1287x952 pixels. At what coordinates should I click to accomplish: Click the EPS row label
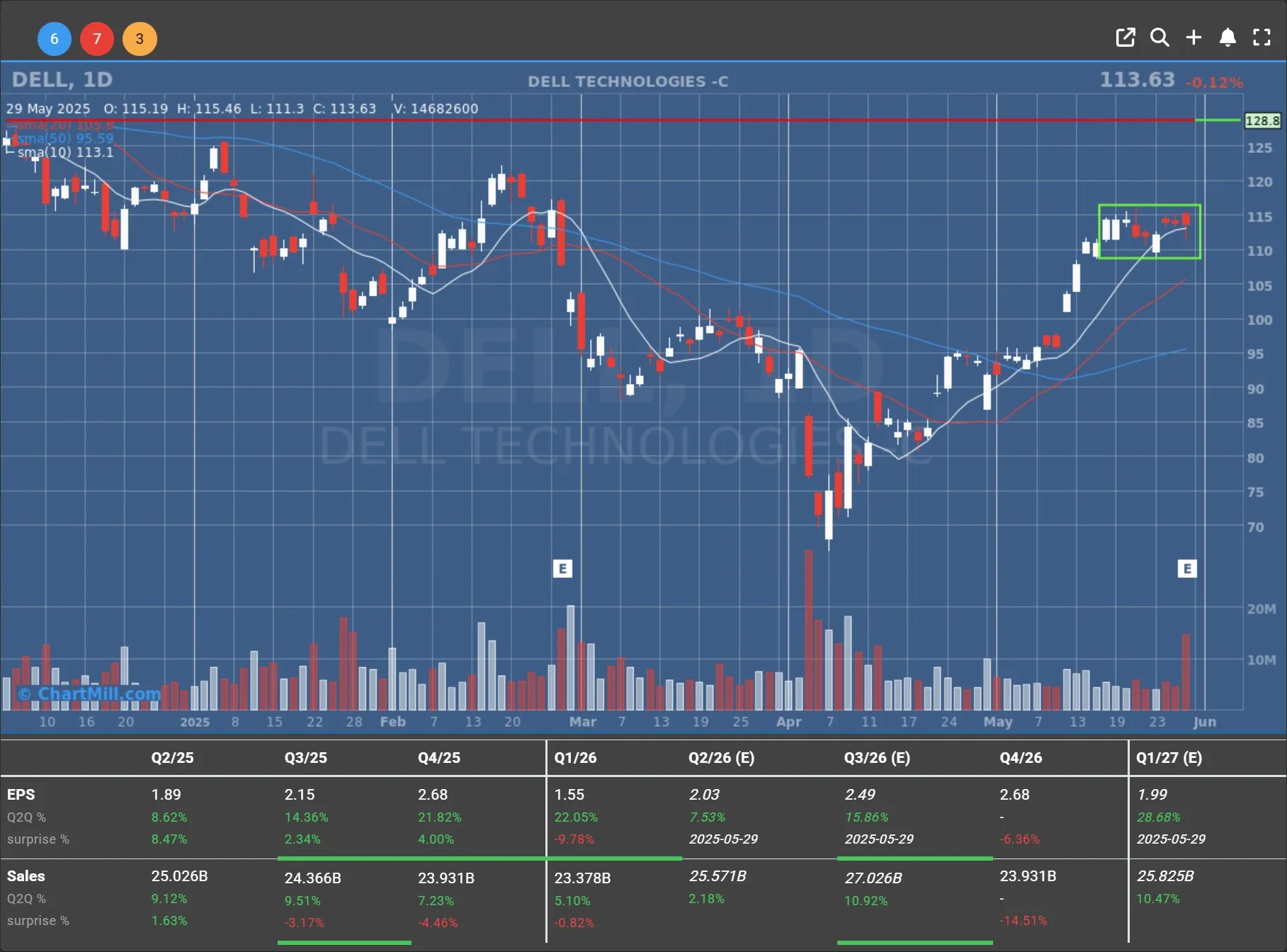pos(21,795)
